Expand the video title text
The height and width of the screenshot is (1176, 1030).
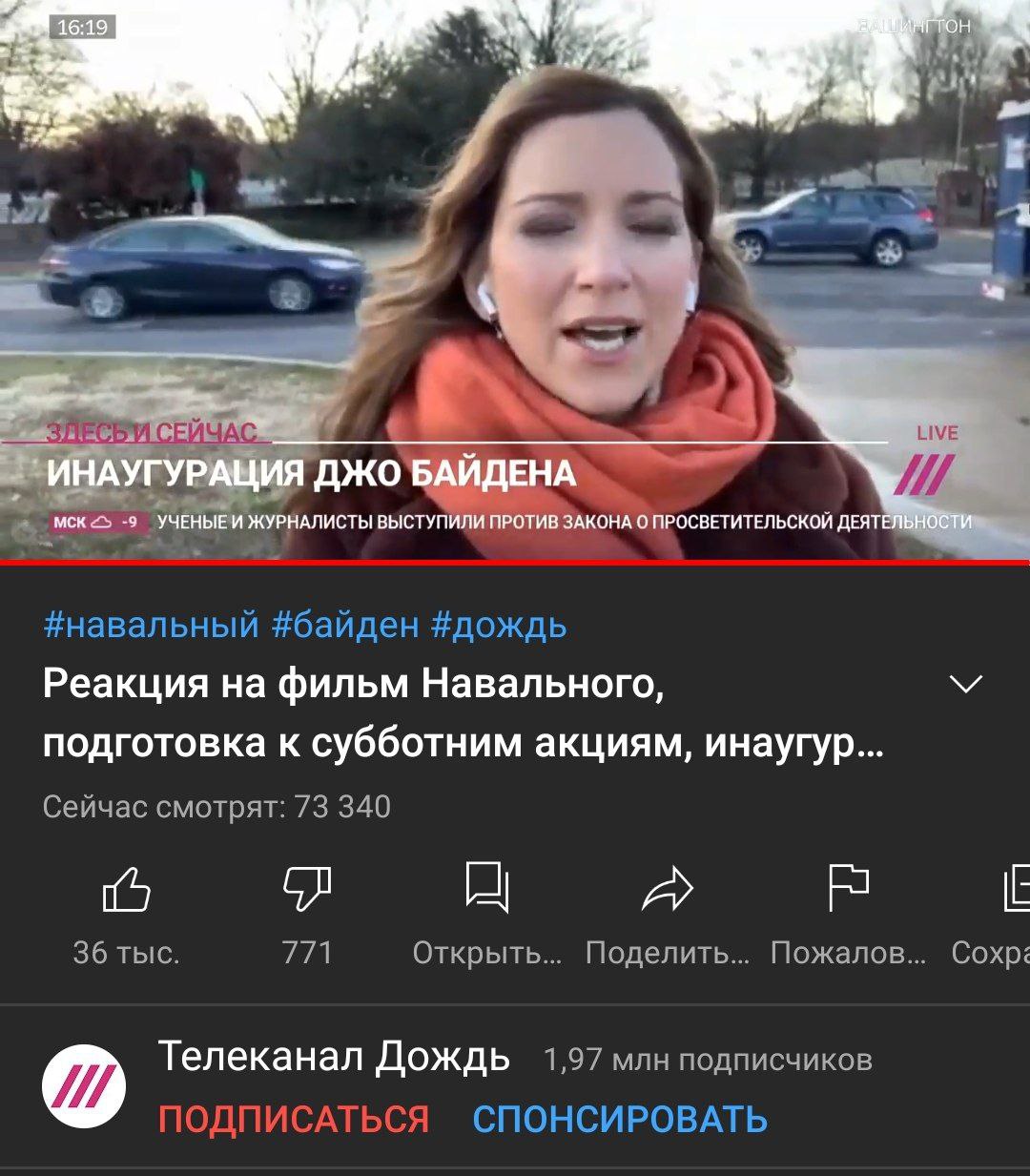pos(463,713)
